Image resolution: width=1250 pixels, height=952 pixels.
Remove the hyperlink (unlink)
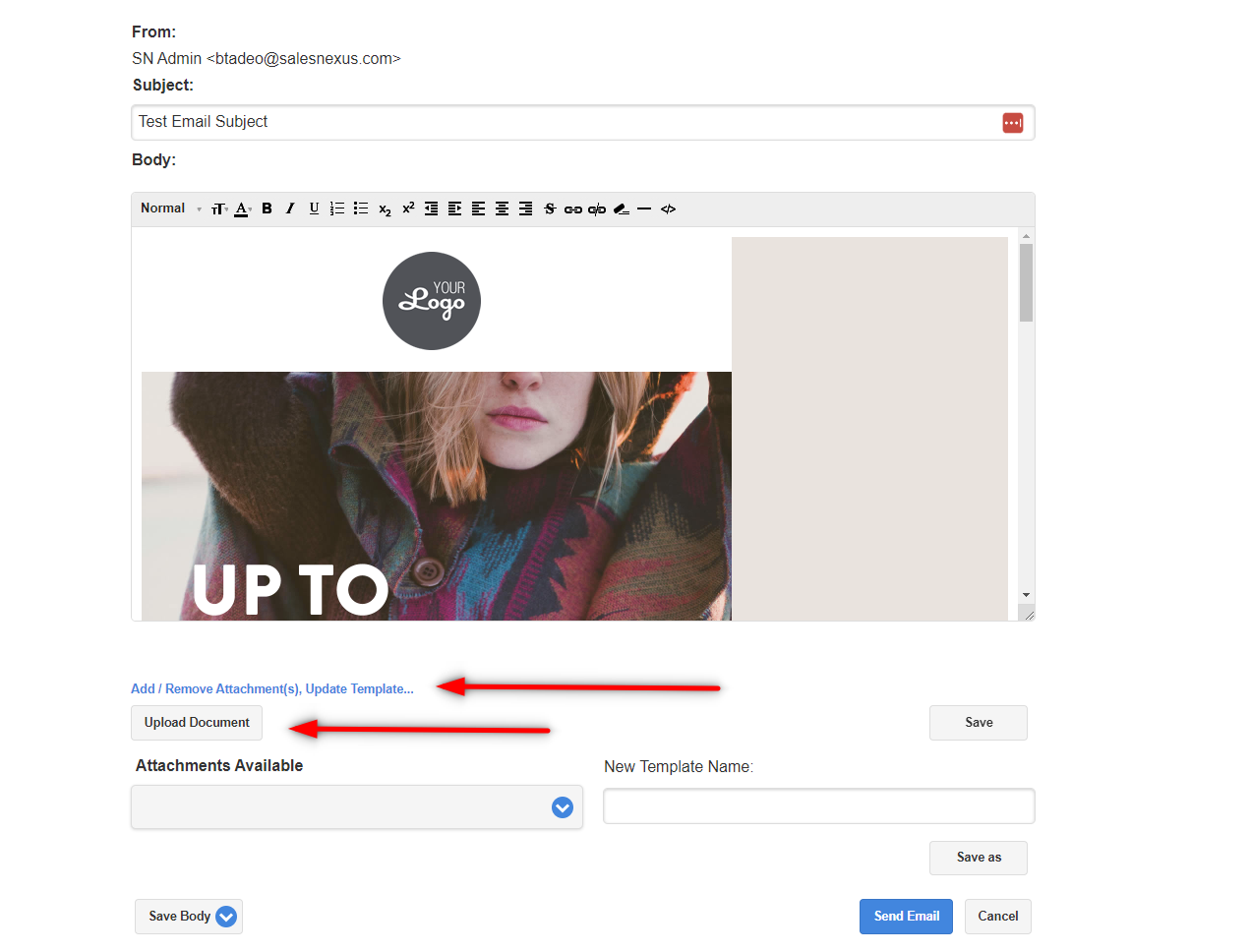coord(597,209)
